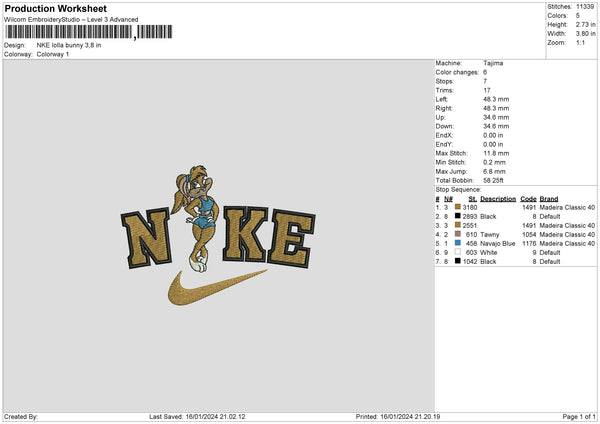
Task: Click the 'Printed: 16/01/2024 21.20.19' footer text
Action: click(398, 417)
